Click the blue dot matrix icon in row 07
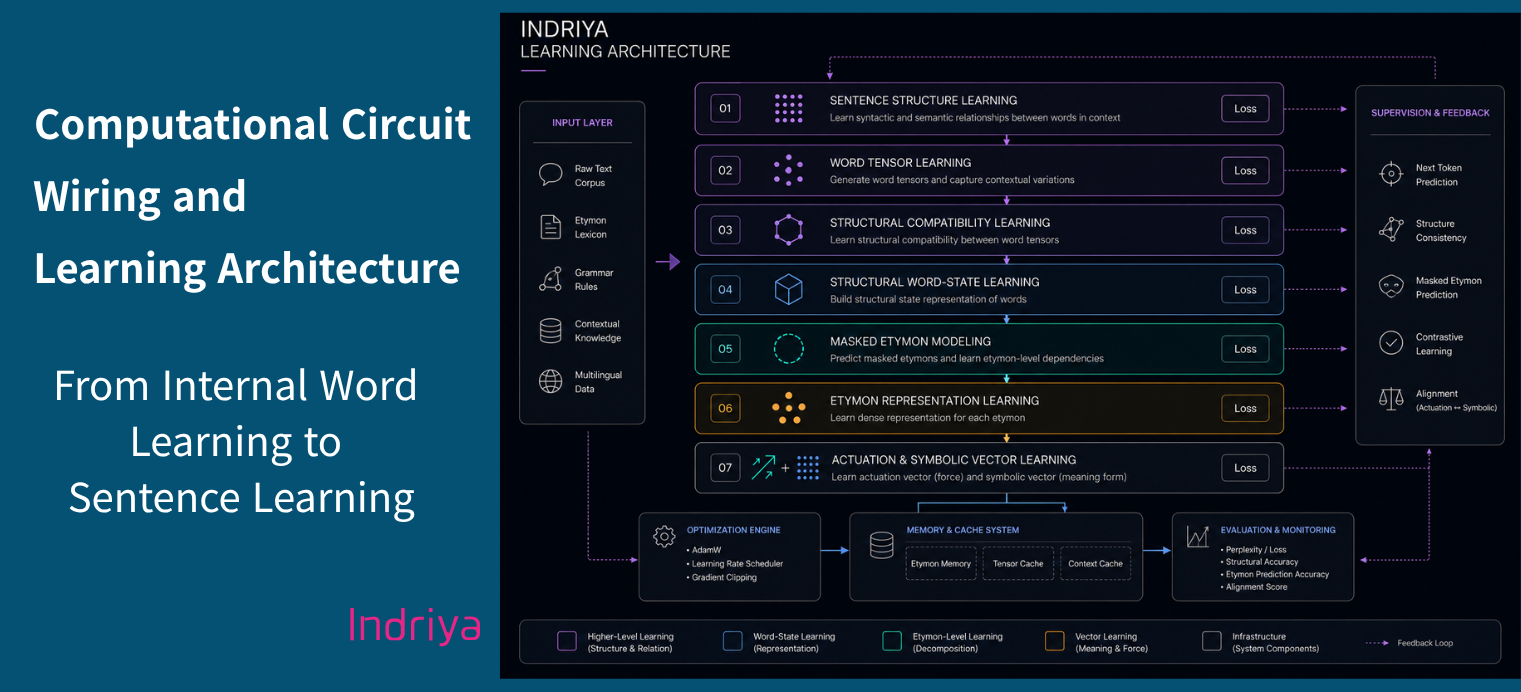The width and height of the screenshot is (1521, 692). [x=808, y=467]
